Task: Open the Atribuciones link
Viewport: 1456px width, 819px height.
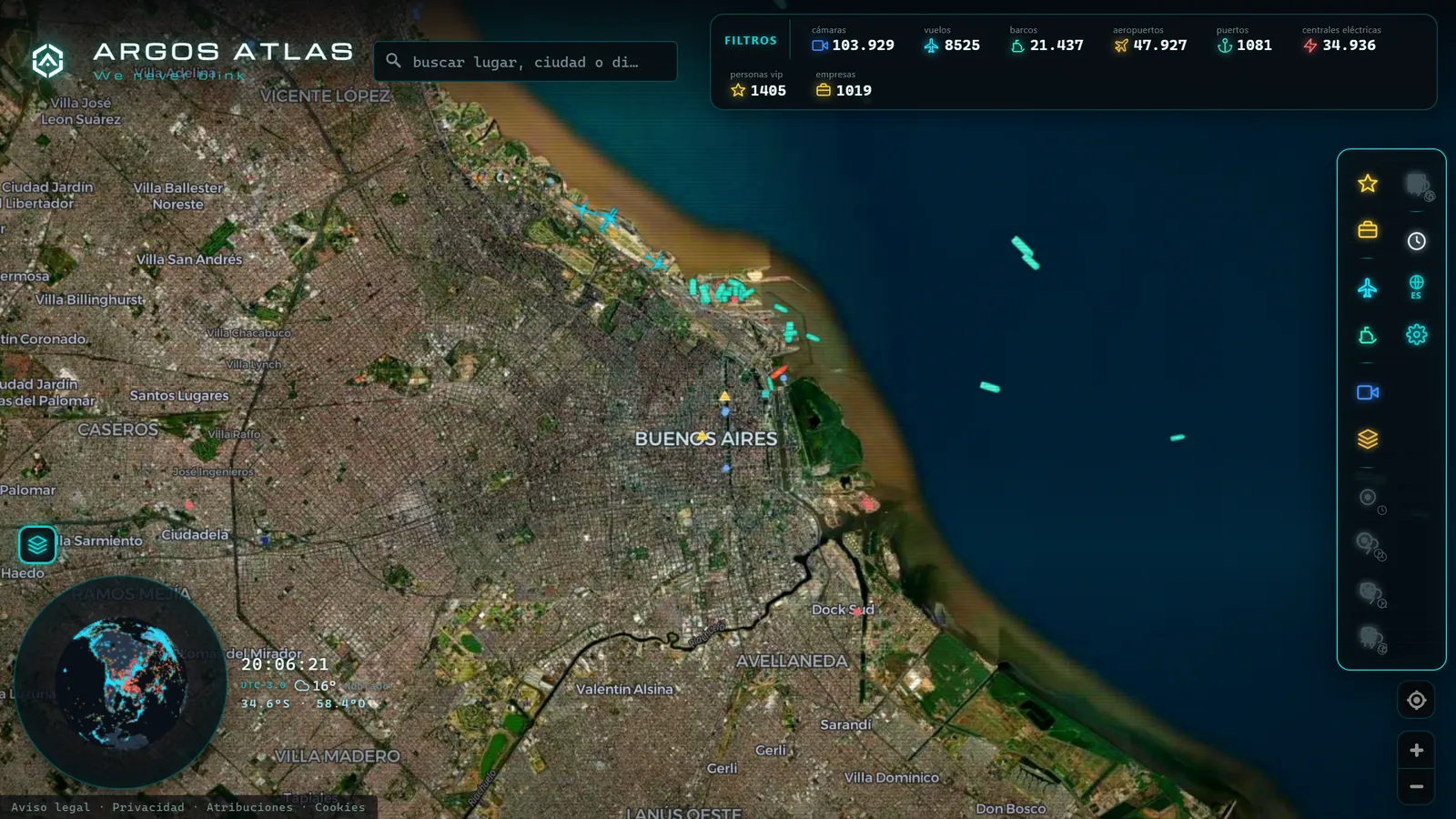Action: point(249,807)
